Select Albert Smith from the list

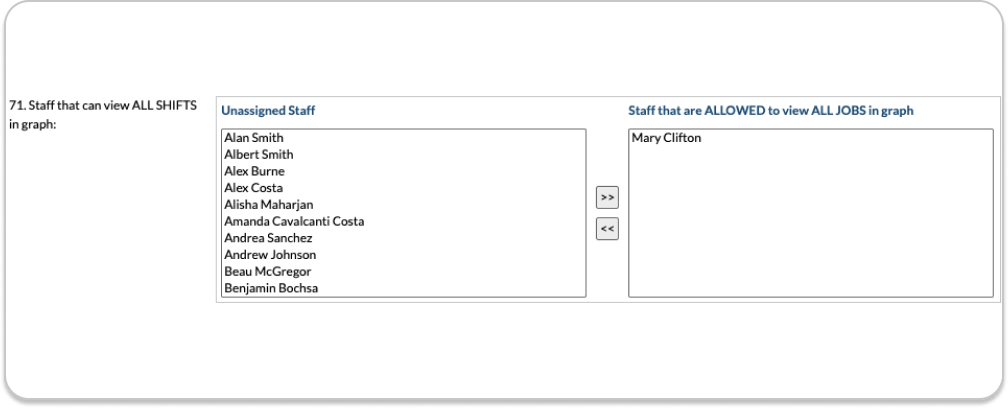[x=259, y=155]
